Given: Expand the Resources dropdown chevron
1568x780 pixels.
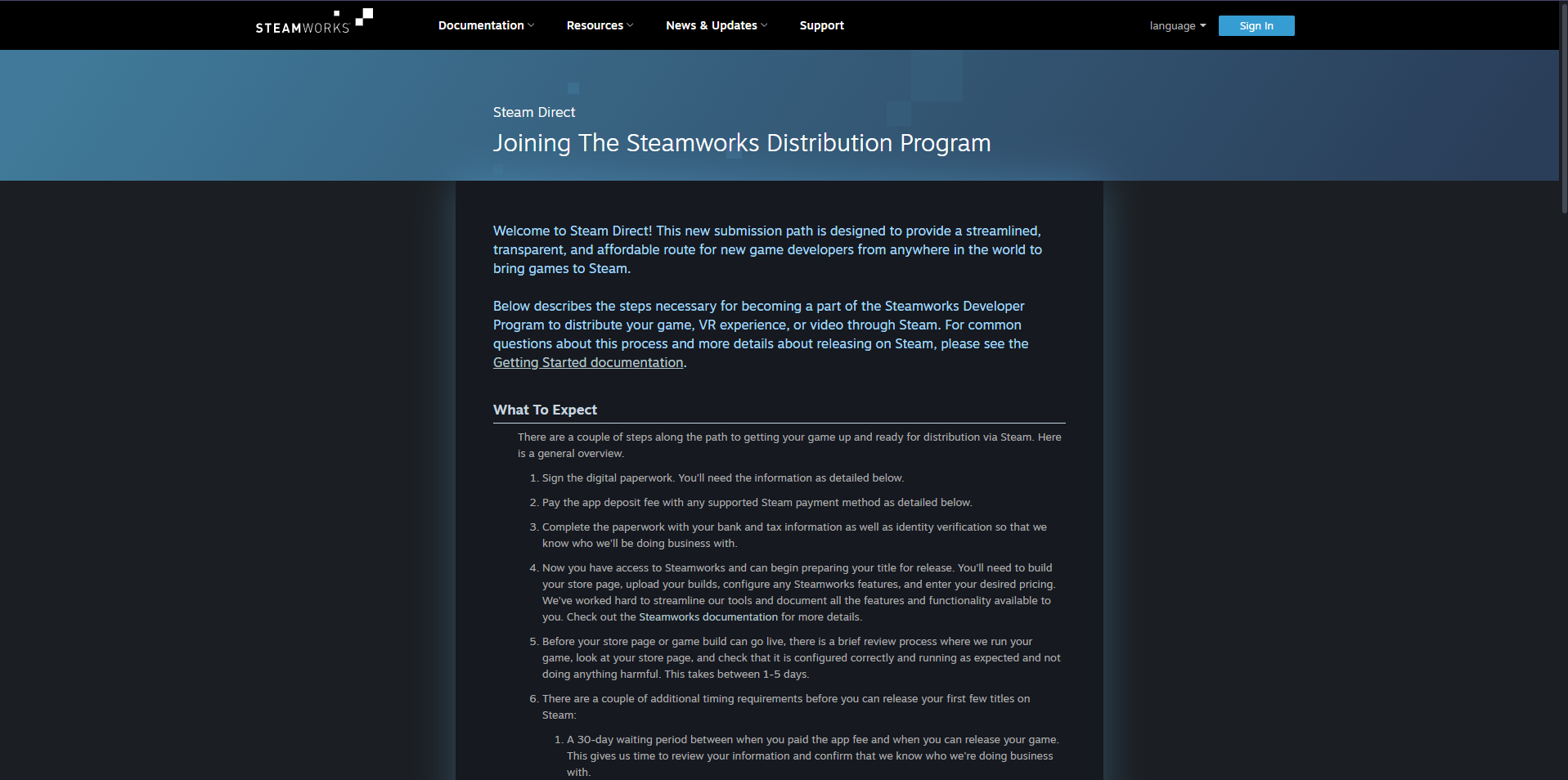Looking at the screenshot, I should [629, 25].
